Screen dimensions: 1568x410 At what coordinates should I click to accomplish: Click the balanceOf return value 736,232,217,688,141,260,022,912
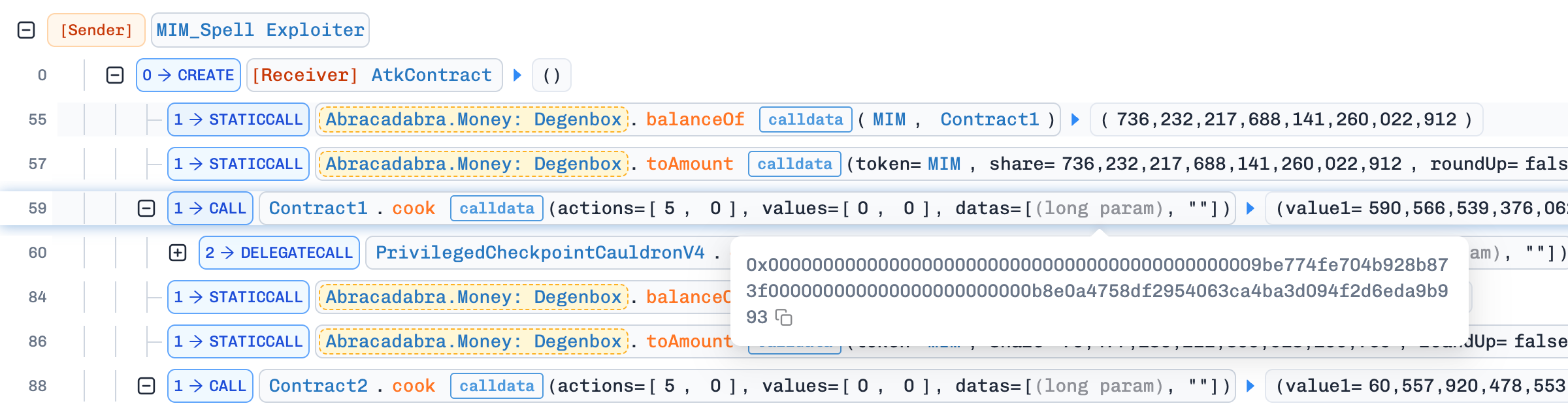click(1286, 119)
